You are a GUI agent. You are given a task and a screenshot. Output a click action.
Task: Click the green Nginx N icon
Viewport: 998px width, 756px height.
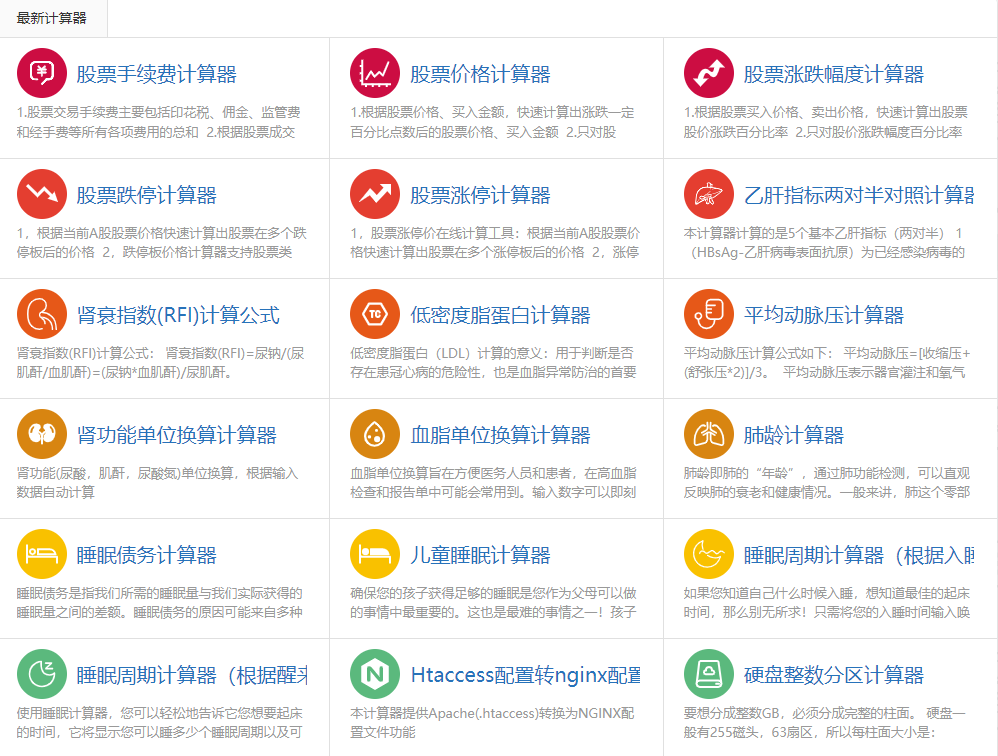pos(375,674)
